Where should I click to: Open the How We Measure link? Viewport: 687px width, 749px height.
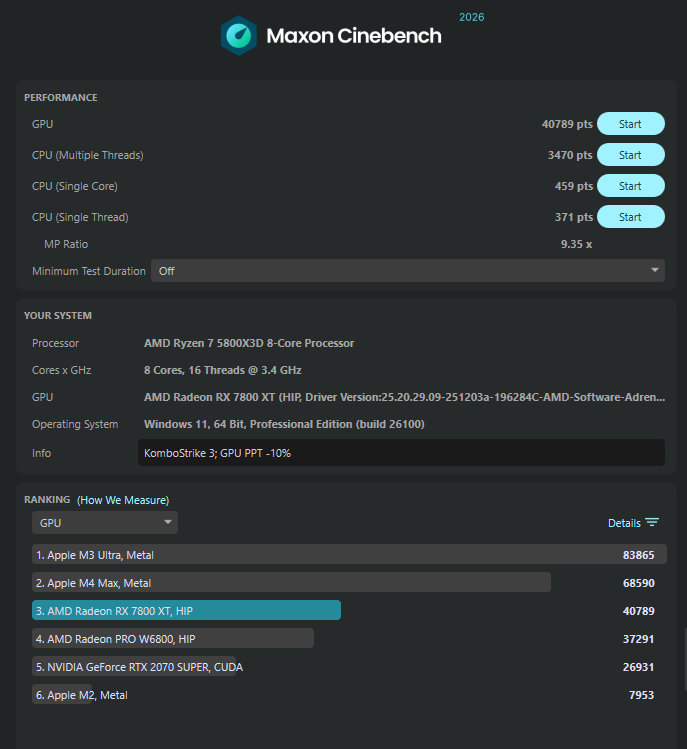click(123, 500)
